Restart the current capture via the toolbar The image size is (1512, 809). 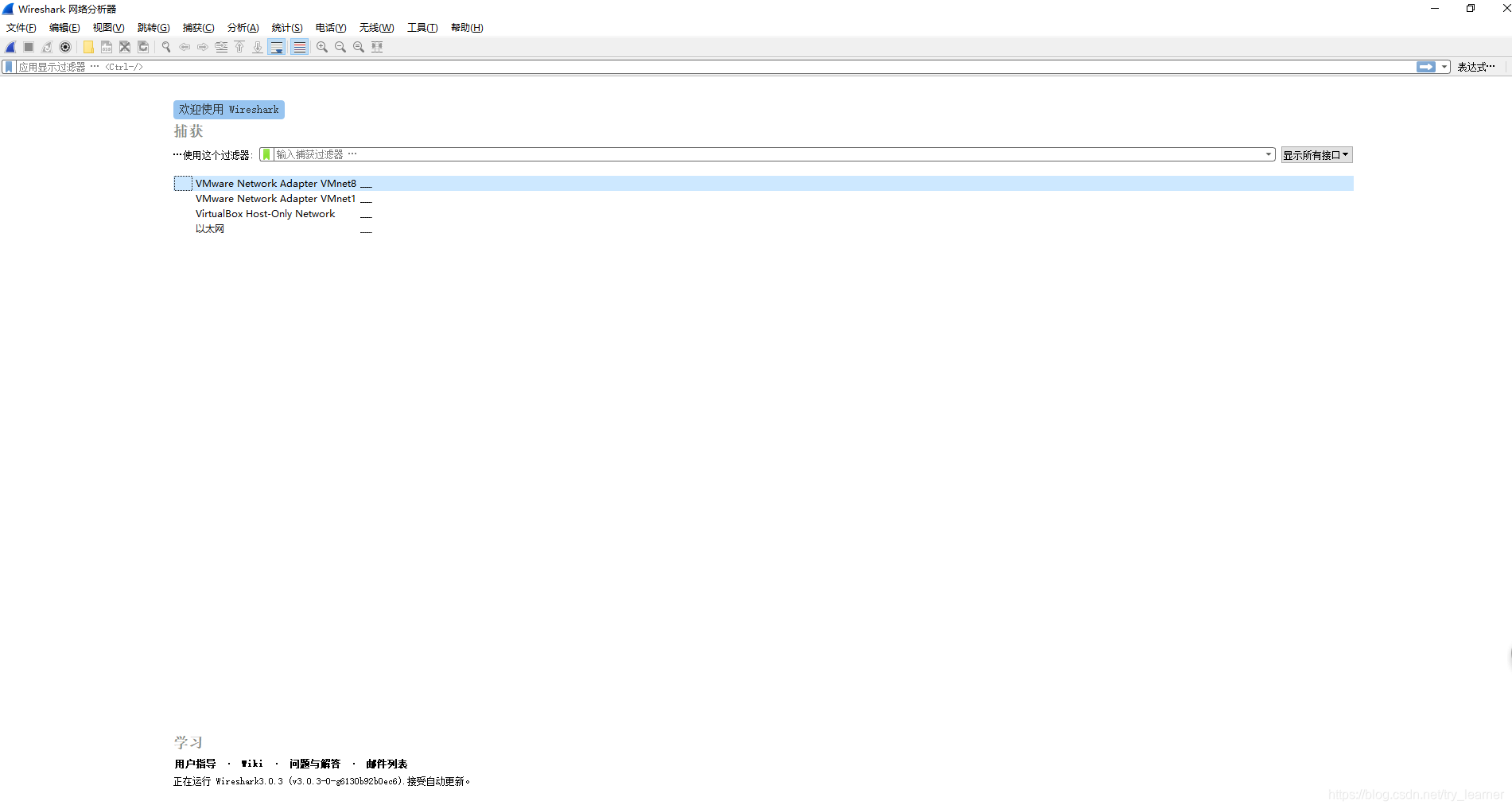tap(47, 47)
